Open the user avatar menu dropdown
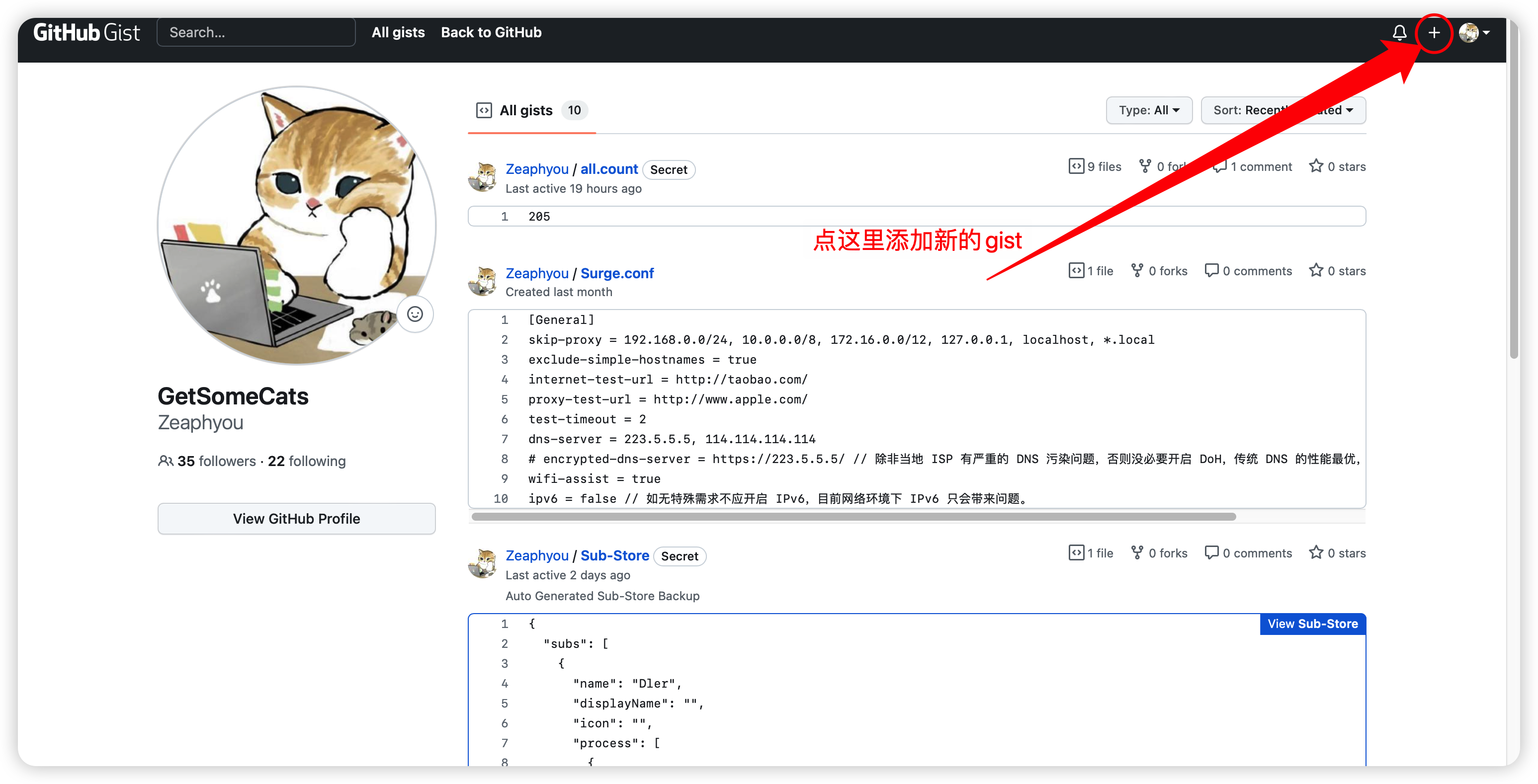Viewport: 1538px width, 784px height. pyautogui.click(x=1473, y=33)
